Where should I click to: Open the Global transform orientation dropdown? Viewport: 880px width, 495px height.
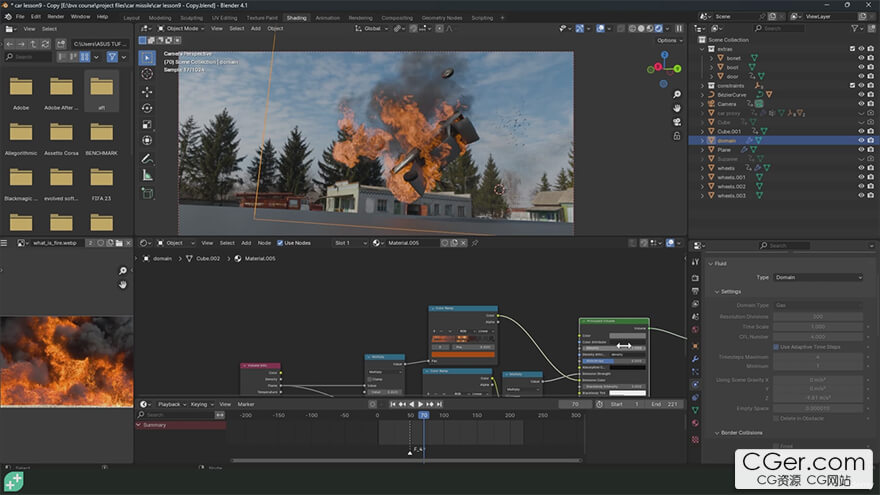tap(372, 29)
